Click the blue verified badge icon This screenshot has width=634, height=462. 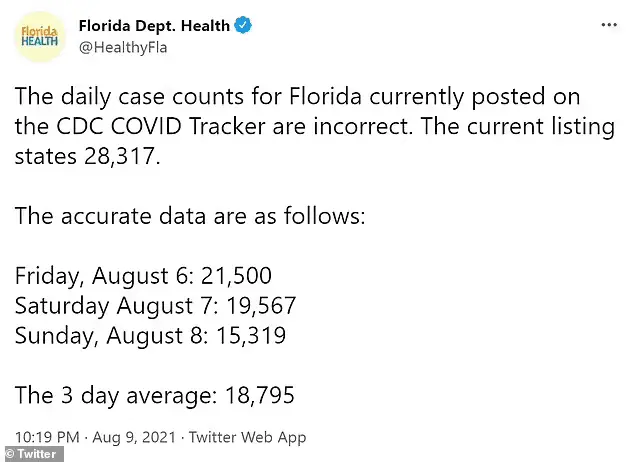243,26
